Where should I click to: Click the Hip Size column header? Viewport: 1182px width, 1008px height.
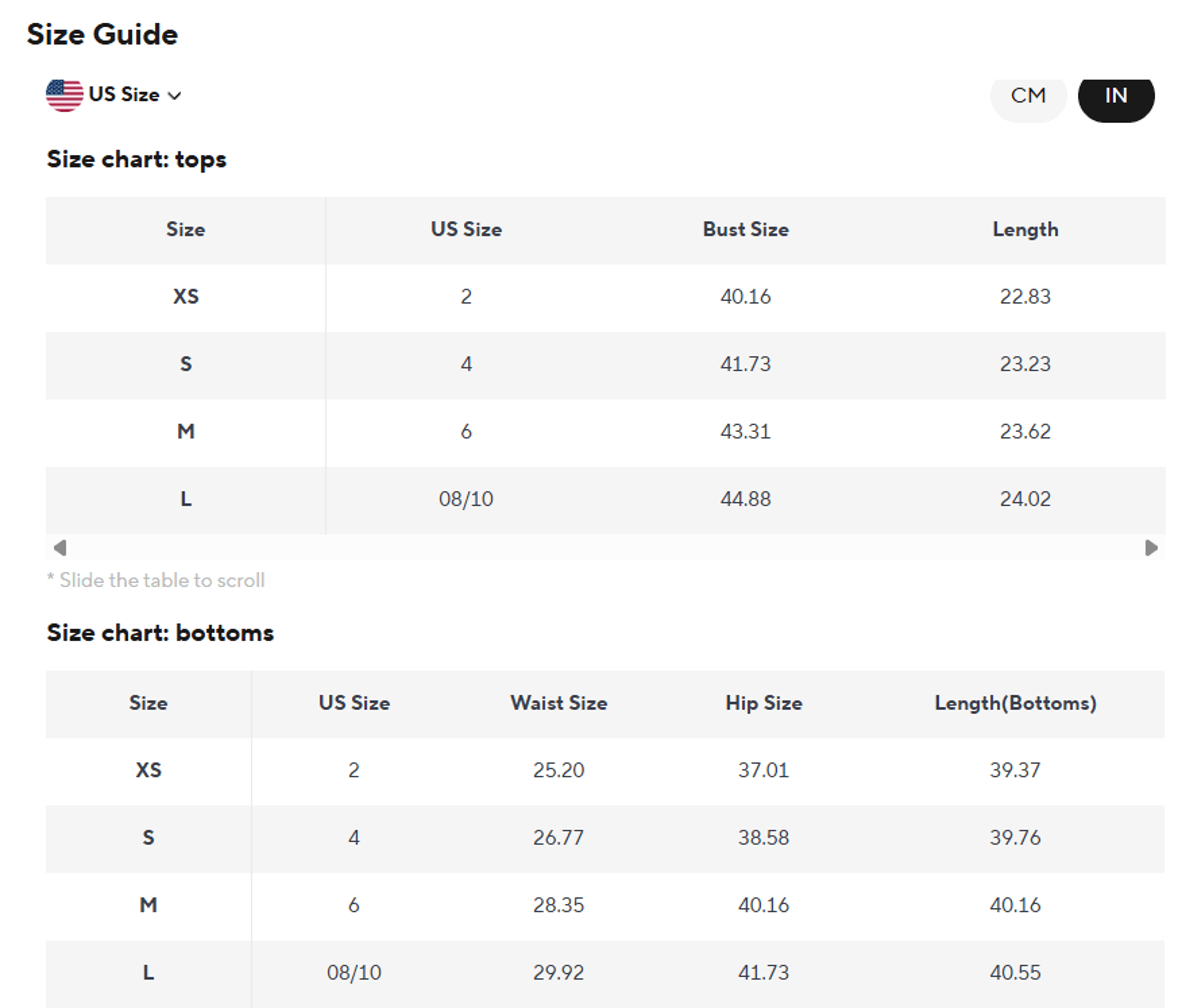point(763,704)
